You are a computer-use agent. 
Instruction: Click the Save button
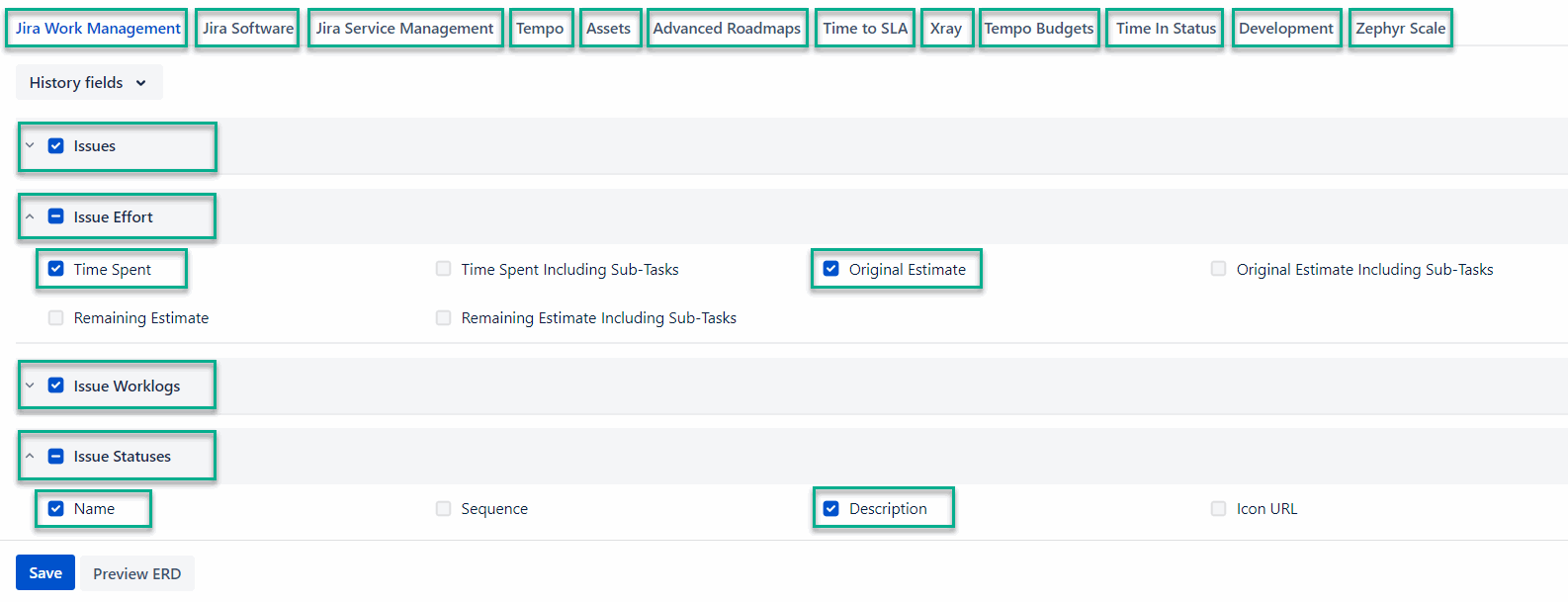(45, 573)
